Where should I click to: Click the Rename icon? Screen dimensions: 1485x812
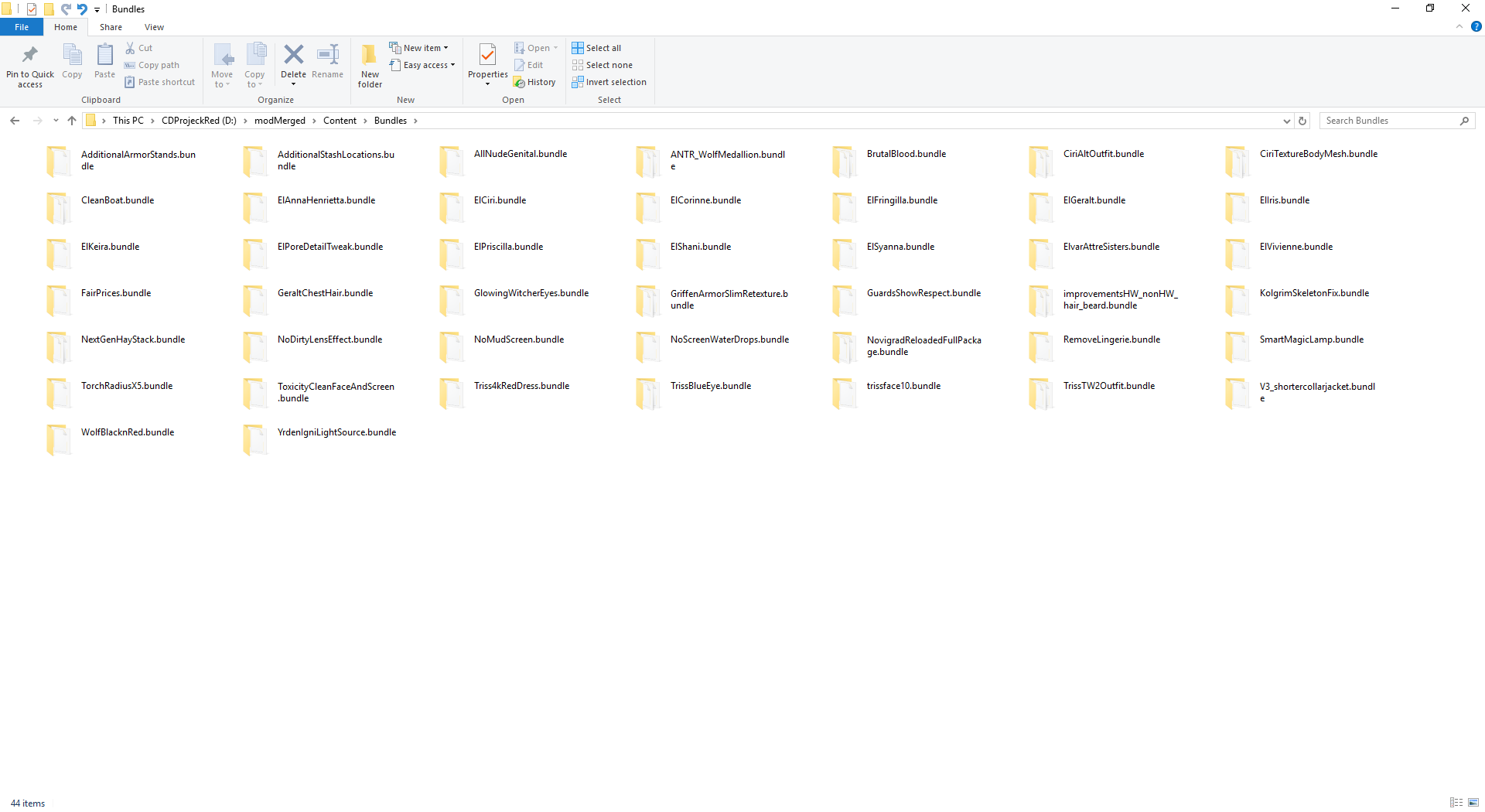328,54
